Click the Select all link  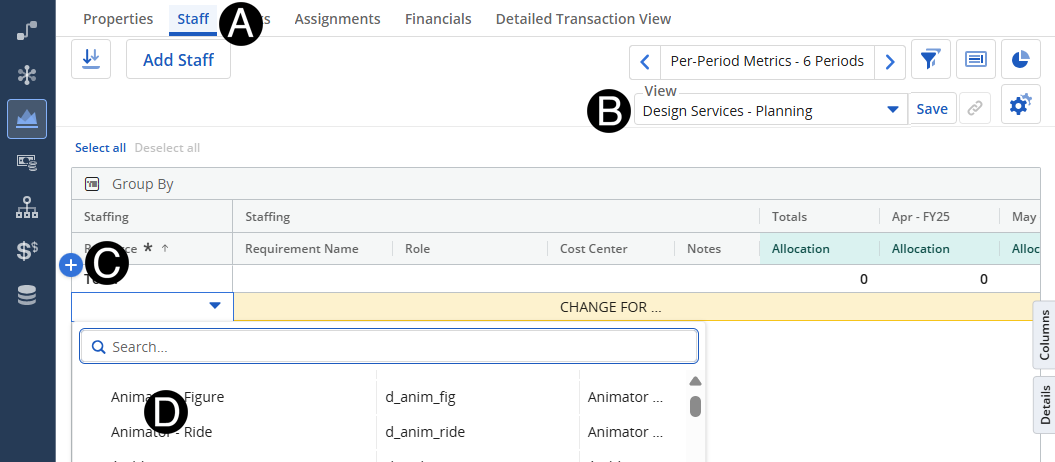pos(100,148)
